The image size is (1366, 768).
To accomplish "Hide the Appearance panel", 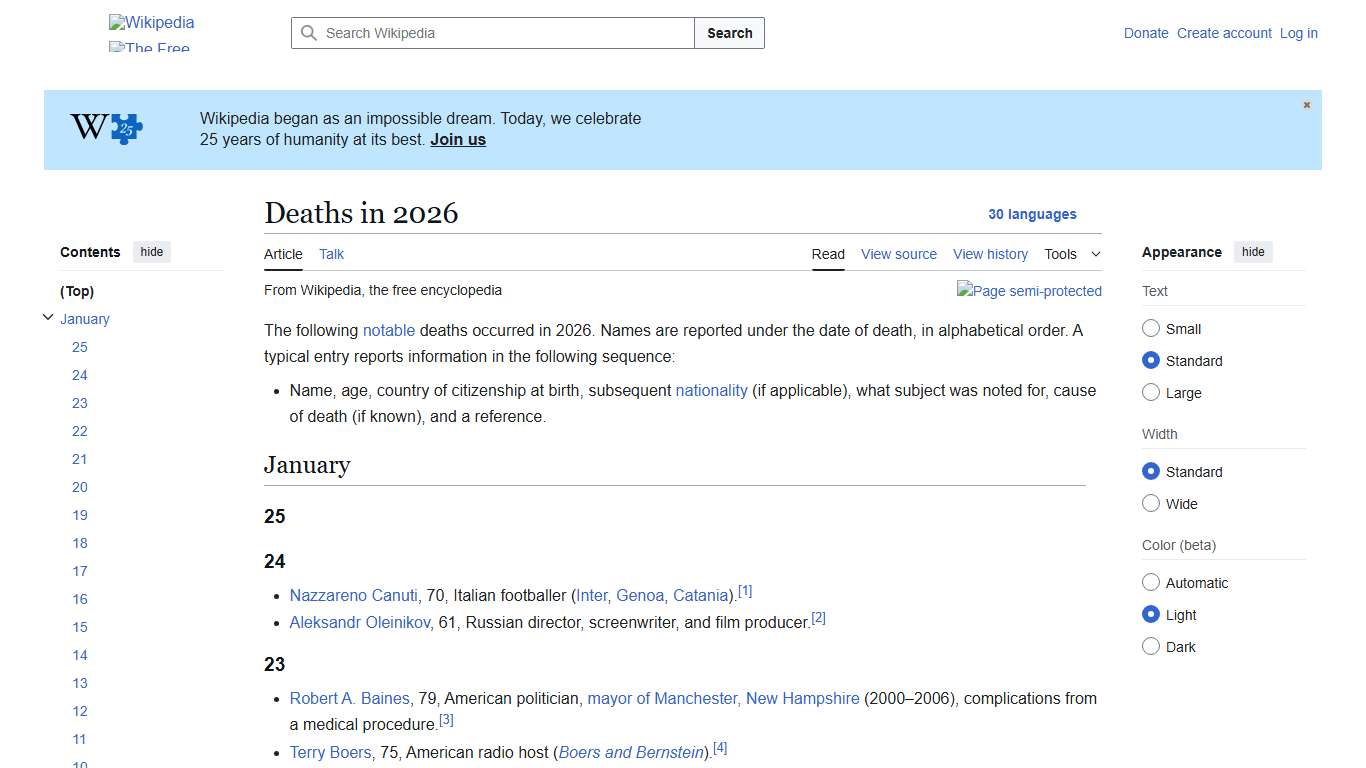I will click(1253, 251).
